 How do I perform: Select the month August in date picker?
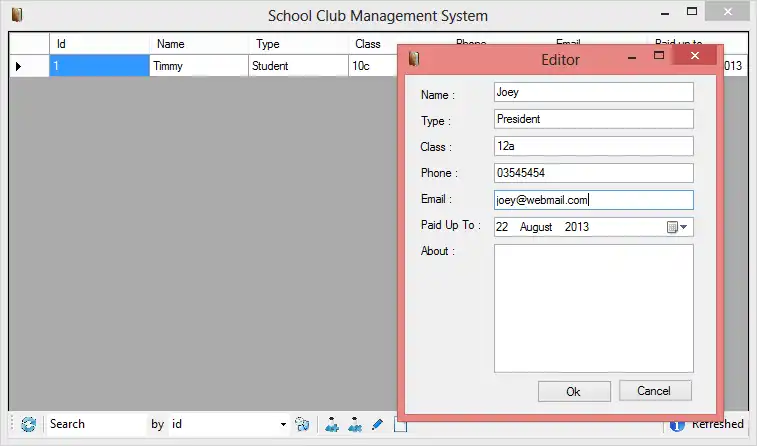coord(536,227)
